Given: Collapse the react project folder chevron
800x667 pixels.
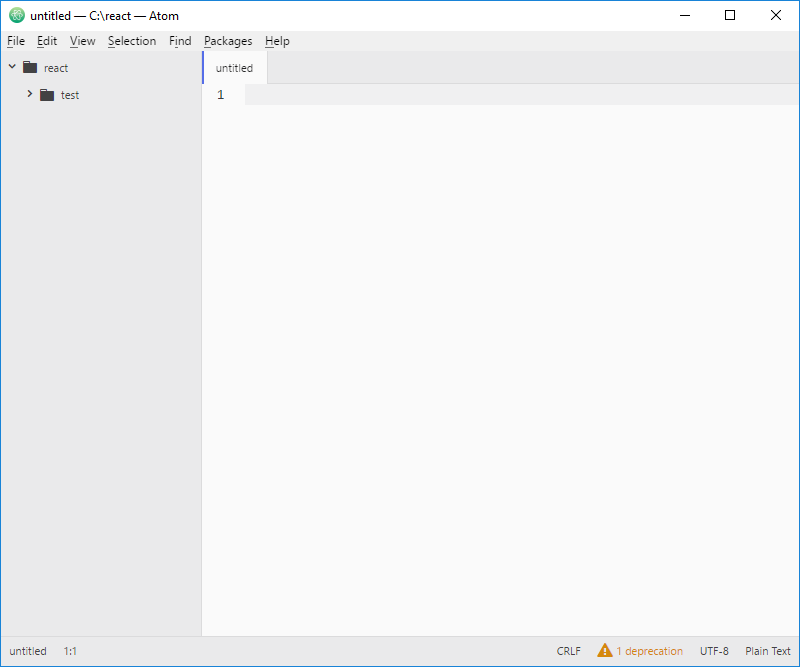Looking at the screenshot, I should click(12, 67).
